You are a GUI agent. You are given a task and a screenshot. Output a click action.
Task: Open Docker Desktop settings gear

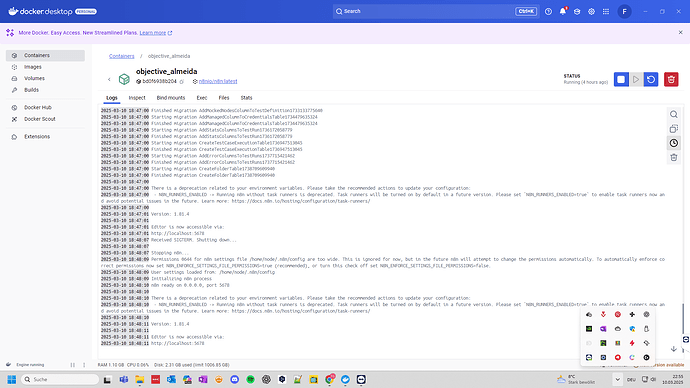coord(591,11)
